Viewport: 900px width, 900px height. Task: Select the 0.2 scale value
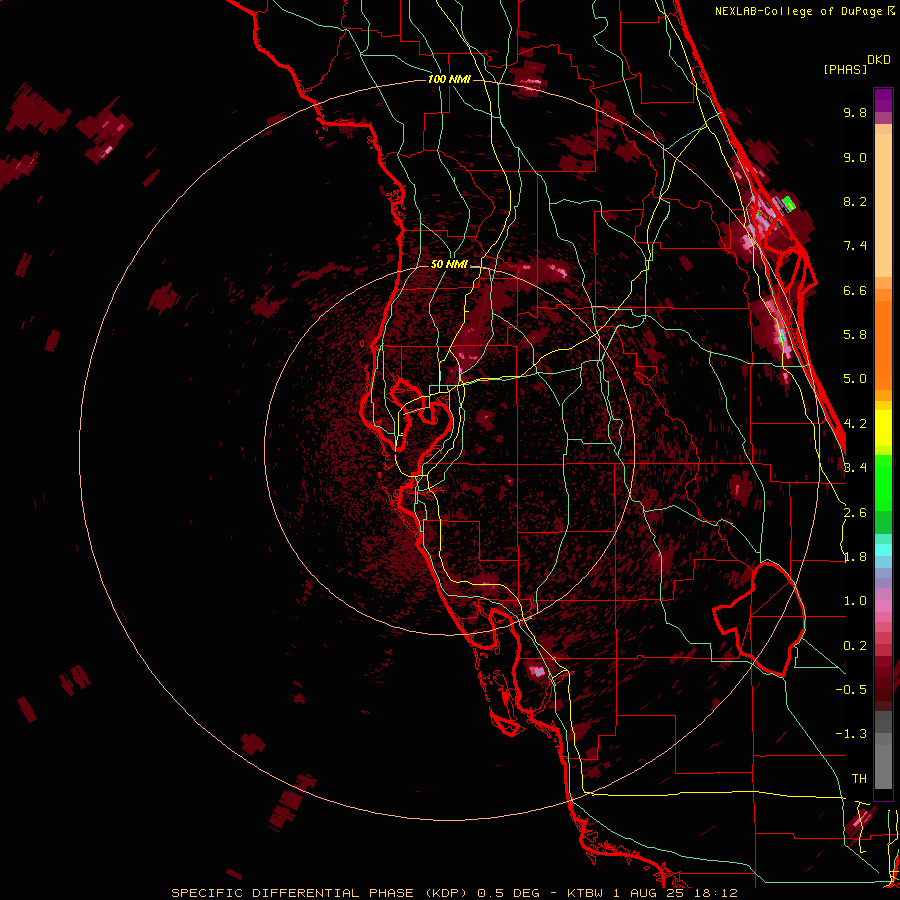tap(855, 646)
